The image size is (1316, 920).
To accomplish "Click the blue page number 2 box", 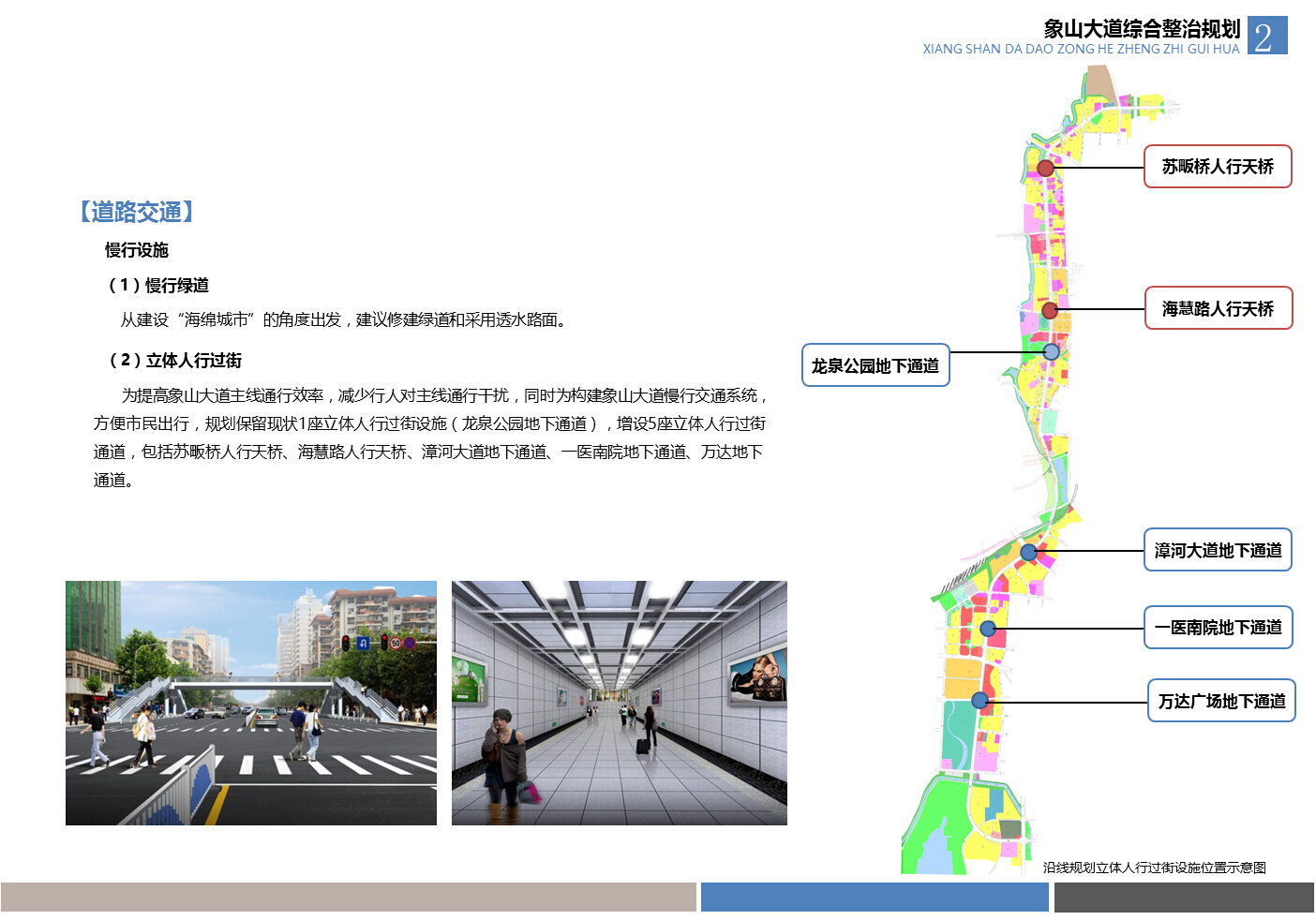I will pyautogui.click(x=1266, y=36).
